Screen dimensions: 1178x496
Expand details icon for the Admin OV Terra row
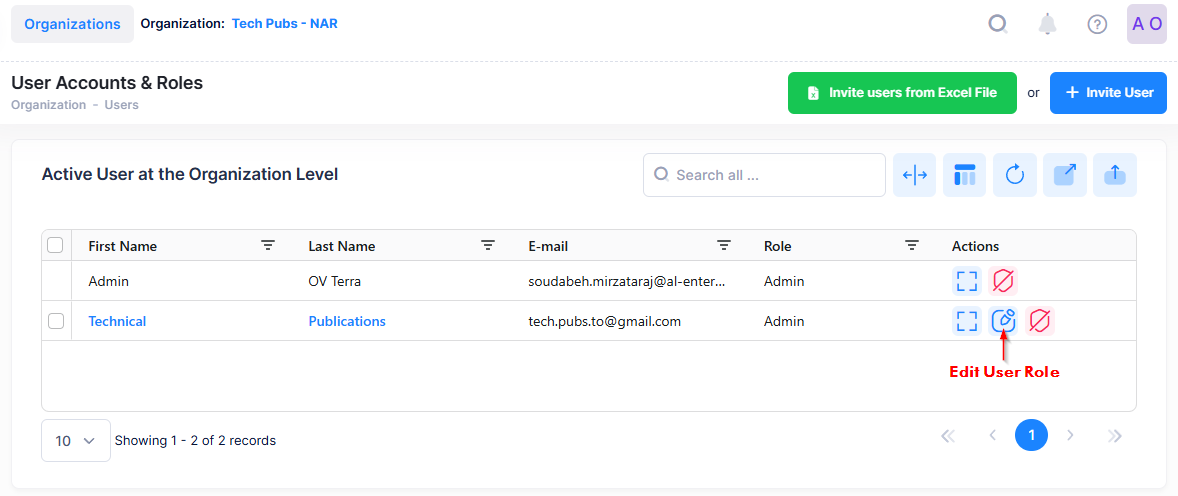coord(966,281)
